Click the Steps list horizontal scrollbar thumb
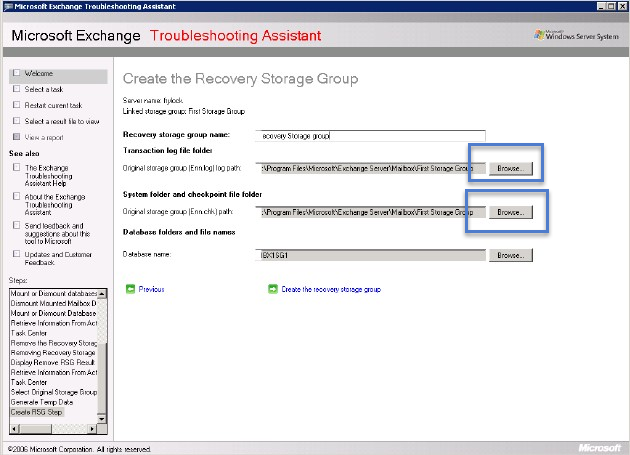 [35, 429]
